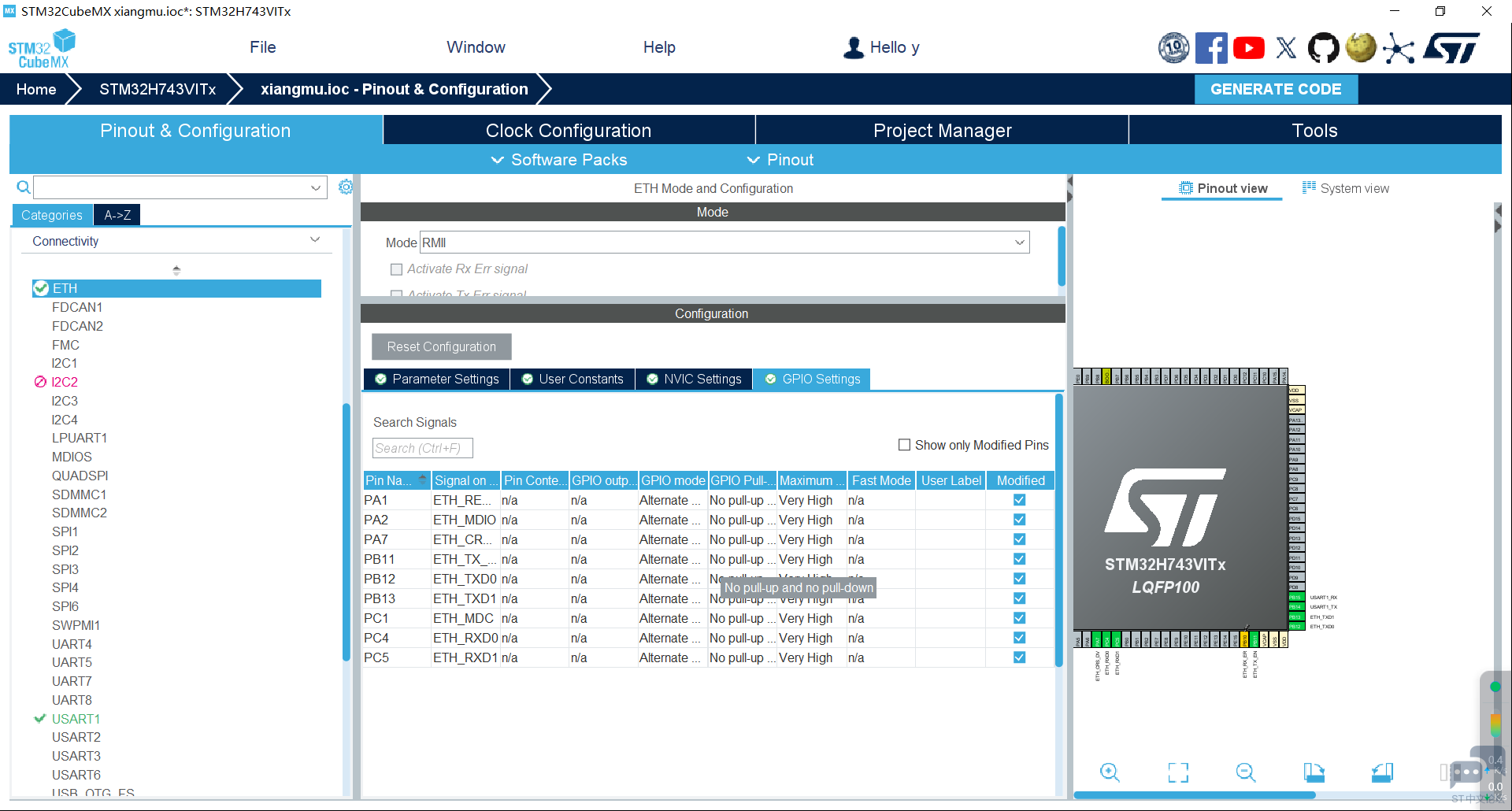Switch to the A->Z list tab
Viewport: 1512px width, 811px height.
(117, 215)
